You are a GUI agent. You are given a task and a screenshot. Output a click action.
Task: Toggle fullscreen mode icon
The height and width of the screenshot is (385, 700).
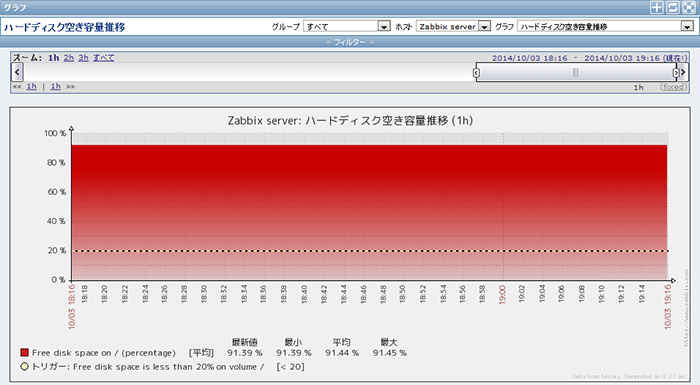pyautogui.click(x=689, y=8)
